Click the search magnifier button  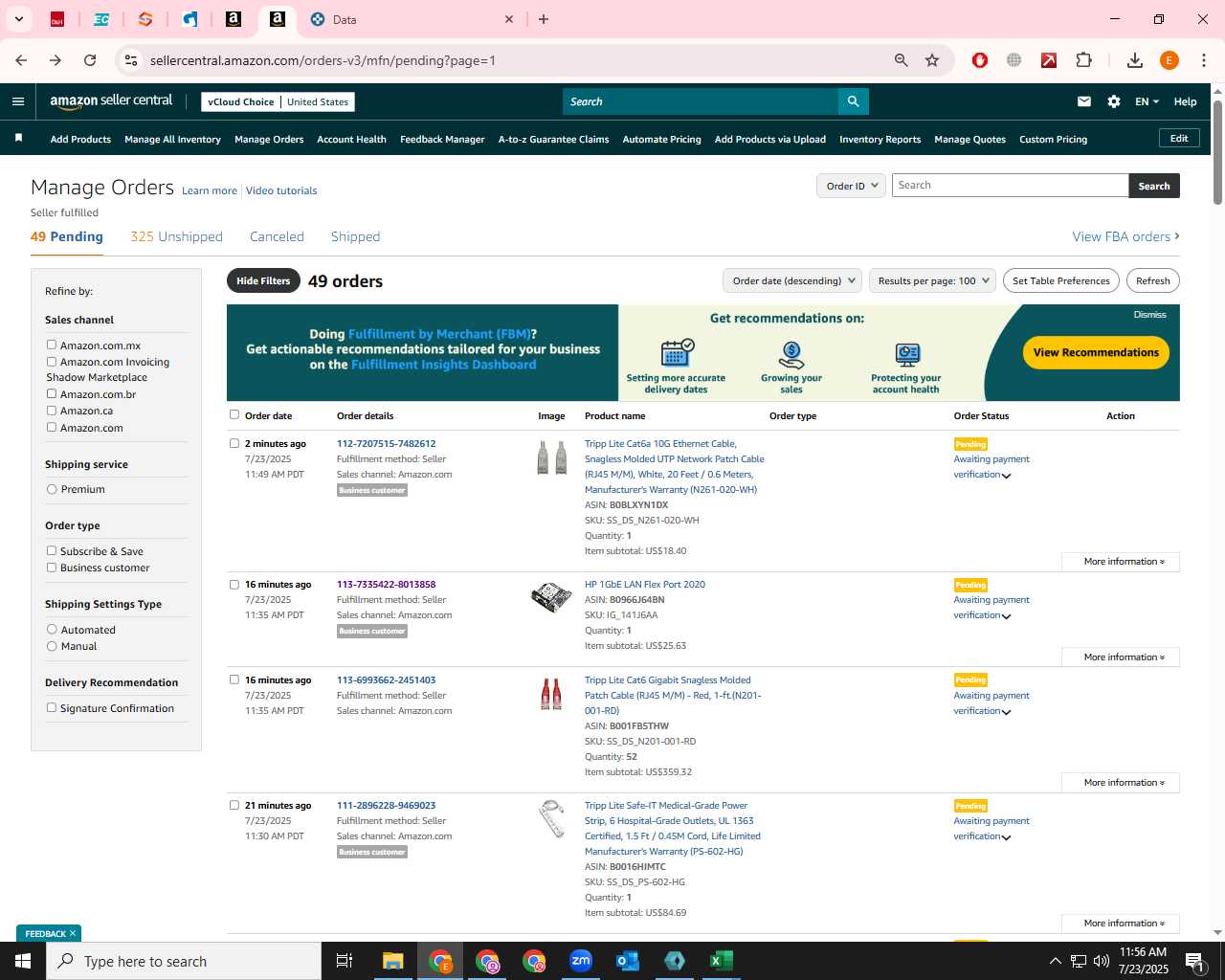[x=853, y=101]
